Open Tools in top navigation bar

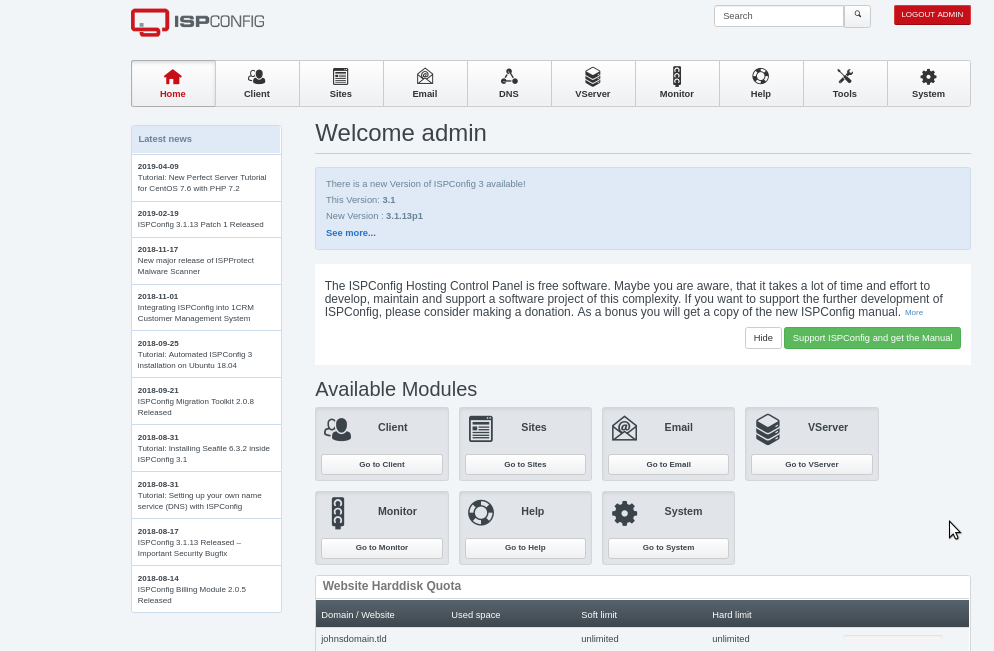tap(844, 84)
